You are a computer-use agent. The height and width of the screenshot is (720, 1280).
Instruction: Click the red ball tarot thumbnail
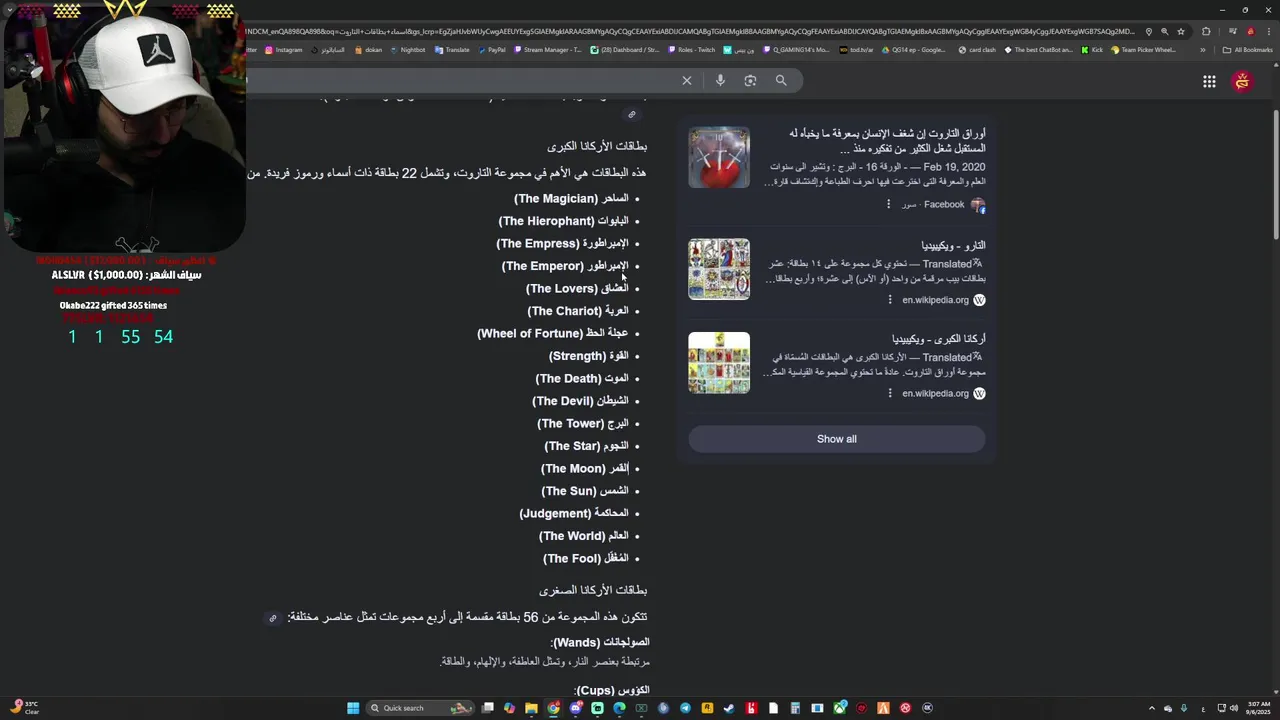pos(719,157)
